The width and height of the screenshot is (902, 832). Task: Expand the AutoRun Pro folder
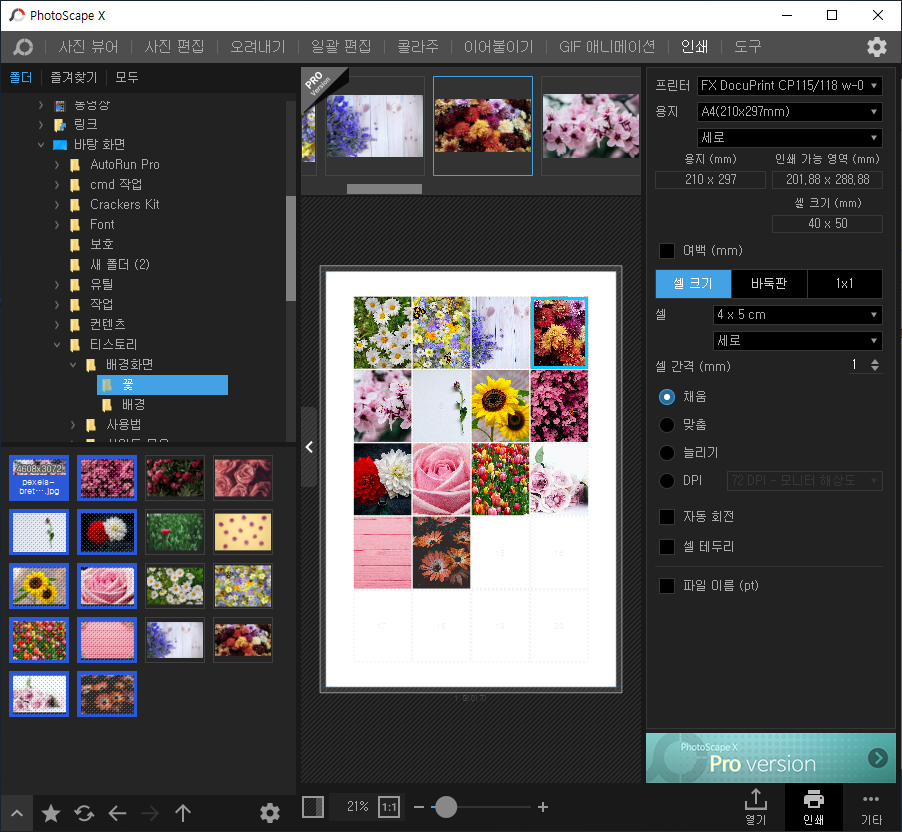56,165
